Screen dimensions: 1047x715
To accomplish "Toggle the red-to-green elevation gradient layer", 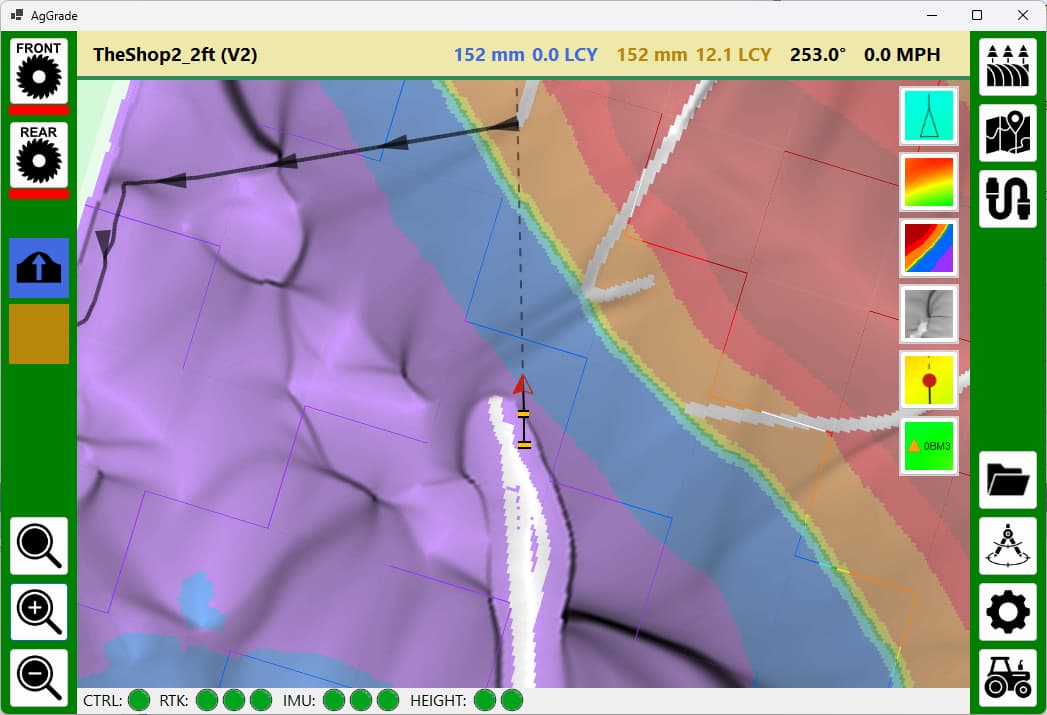I will tap(929, 182).
